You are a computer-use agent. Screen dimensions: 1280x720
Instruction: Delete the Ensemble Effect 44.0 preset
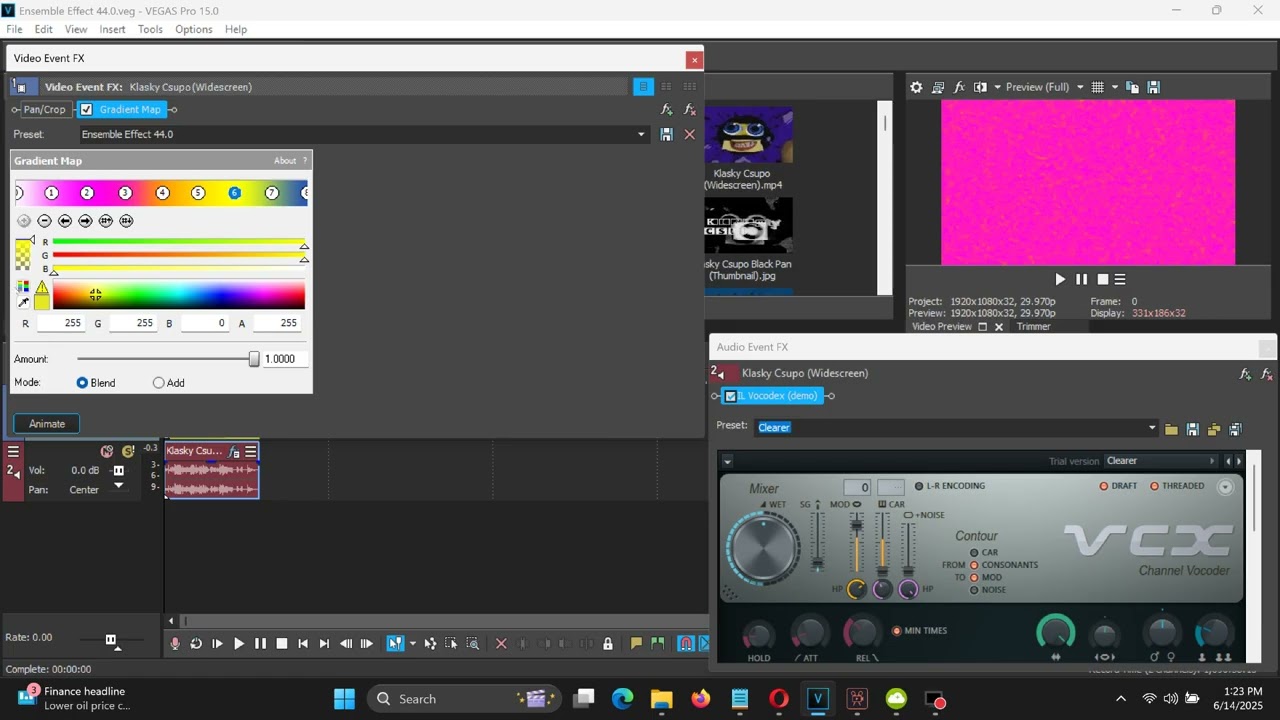(x=689, y=134)
